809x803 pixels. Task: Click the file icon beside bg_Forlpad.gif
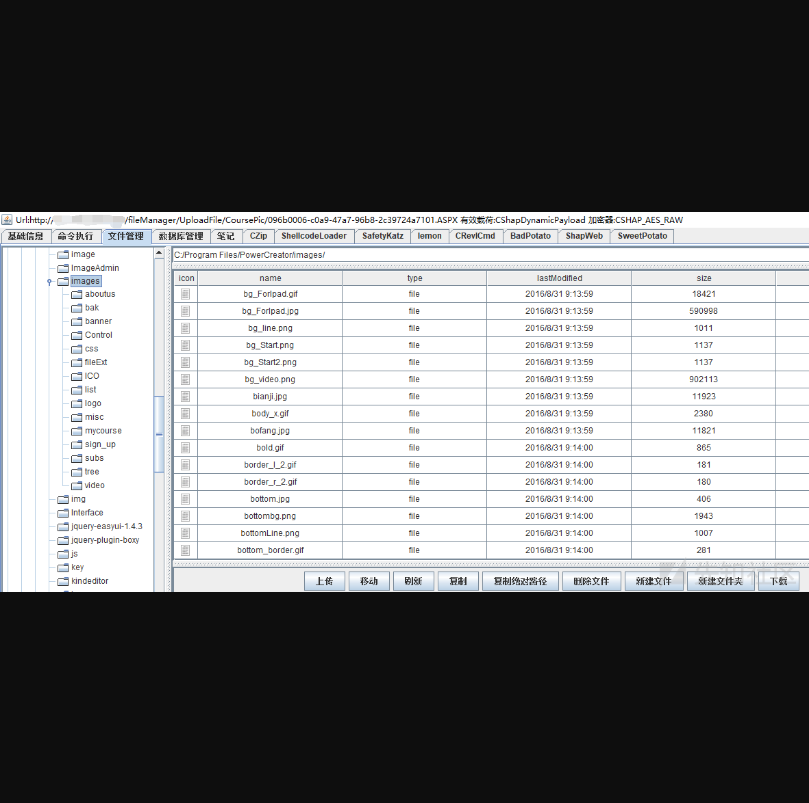185,294
